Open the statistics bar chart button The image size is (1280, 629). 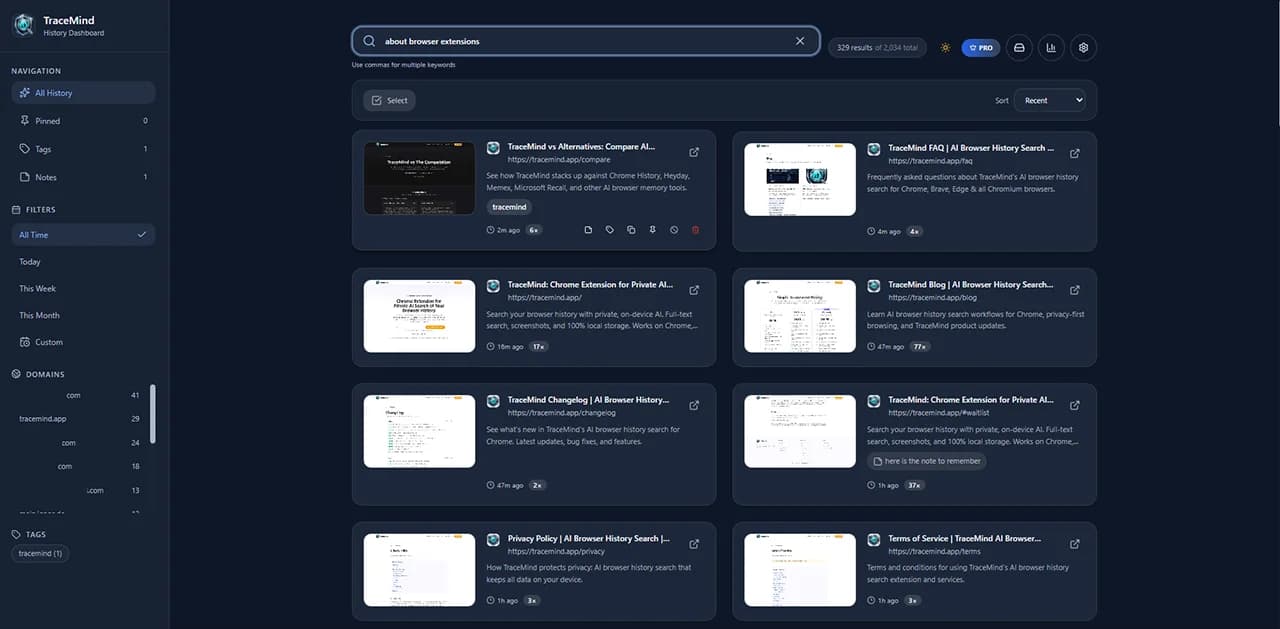point(1051,47)
